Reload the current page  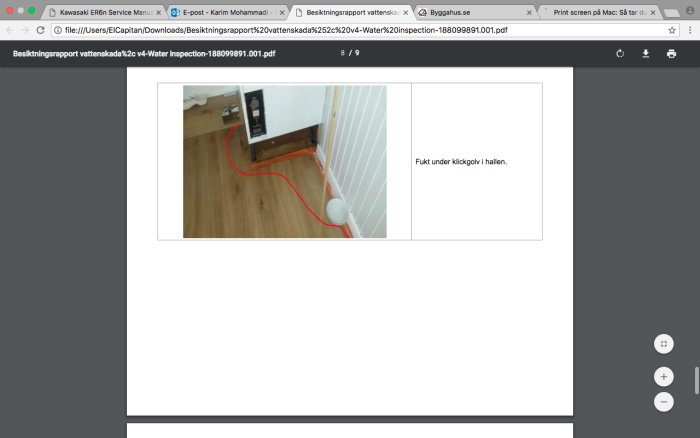point(40,30)
